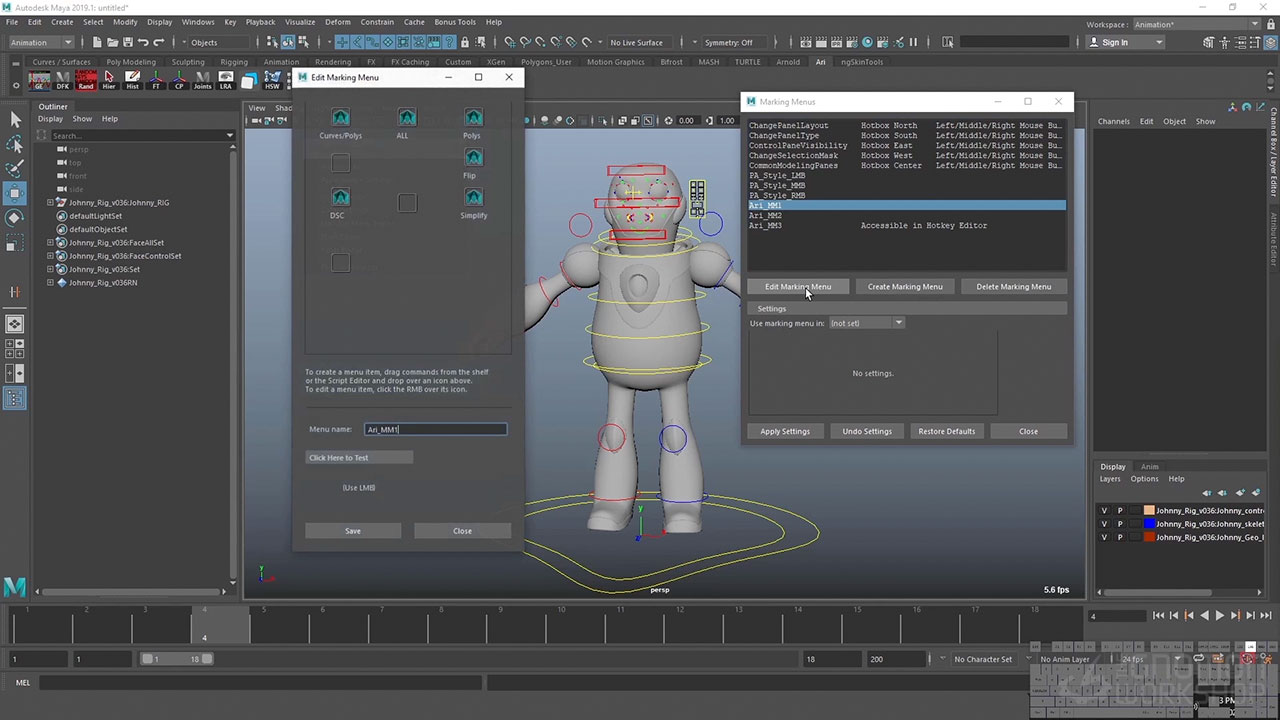Expand Johnny_Rig_v036:Johnny_RIG in Outliner
The image size is (1280, 720).
coord(50,203)
